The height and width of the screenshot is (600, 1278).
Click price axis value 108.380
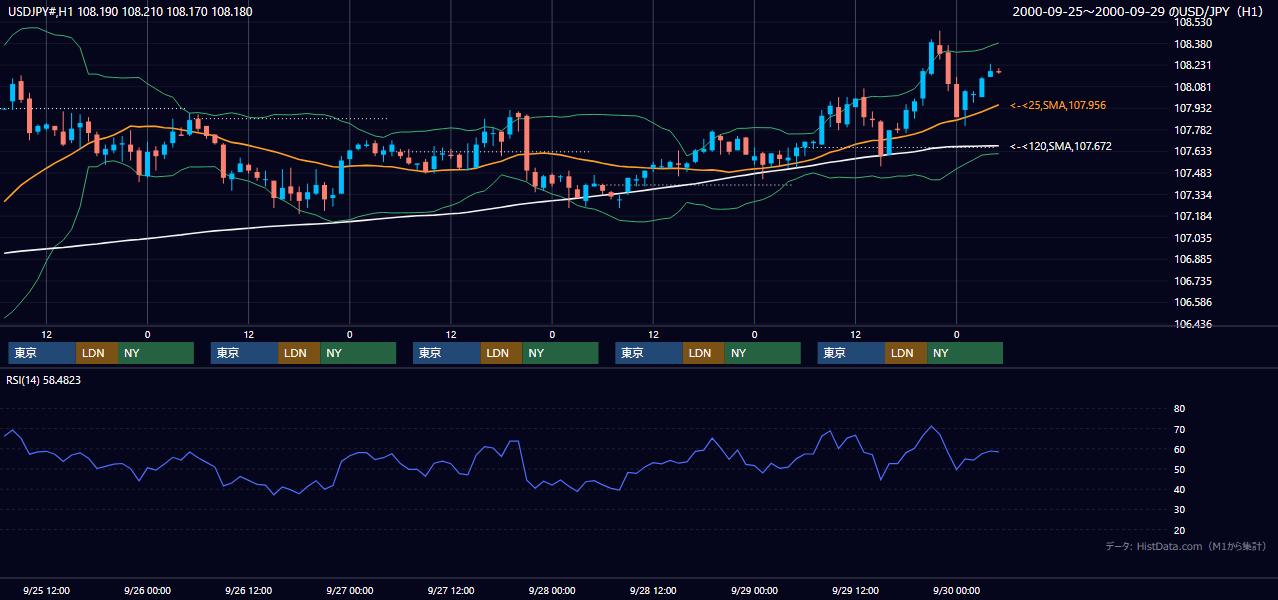pos(1195,44)
